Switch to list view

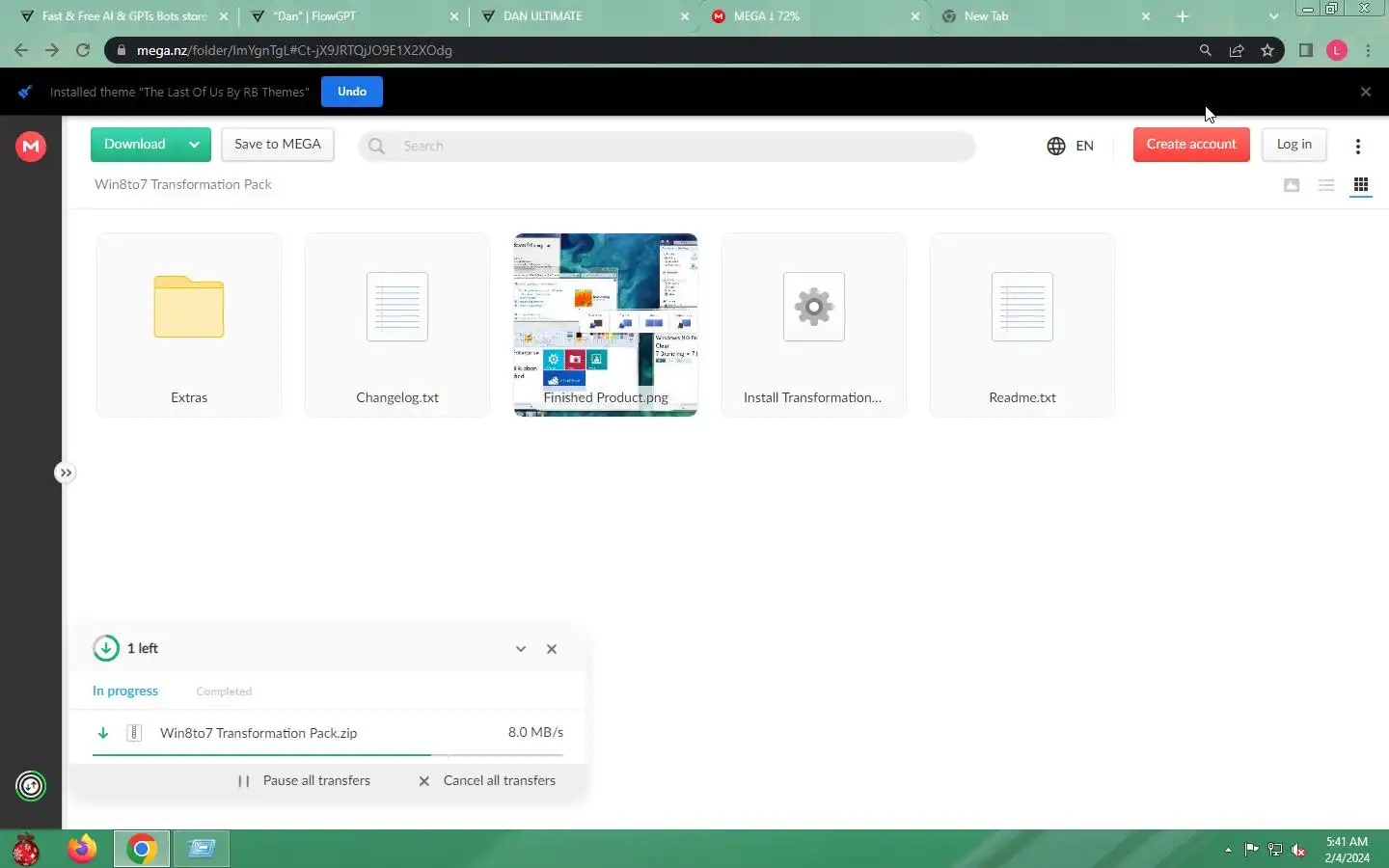coord(1326,185)
